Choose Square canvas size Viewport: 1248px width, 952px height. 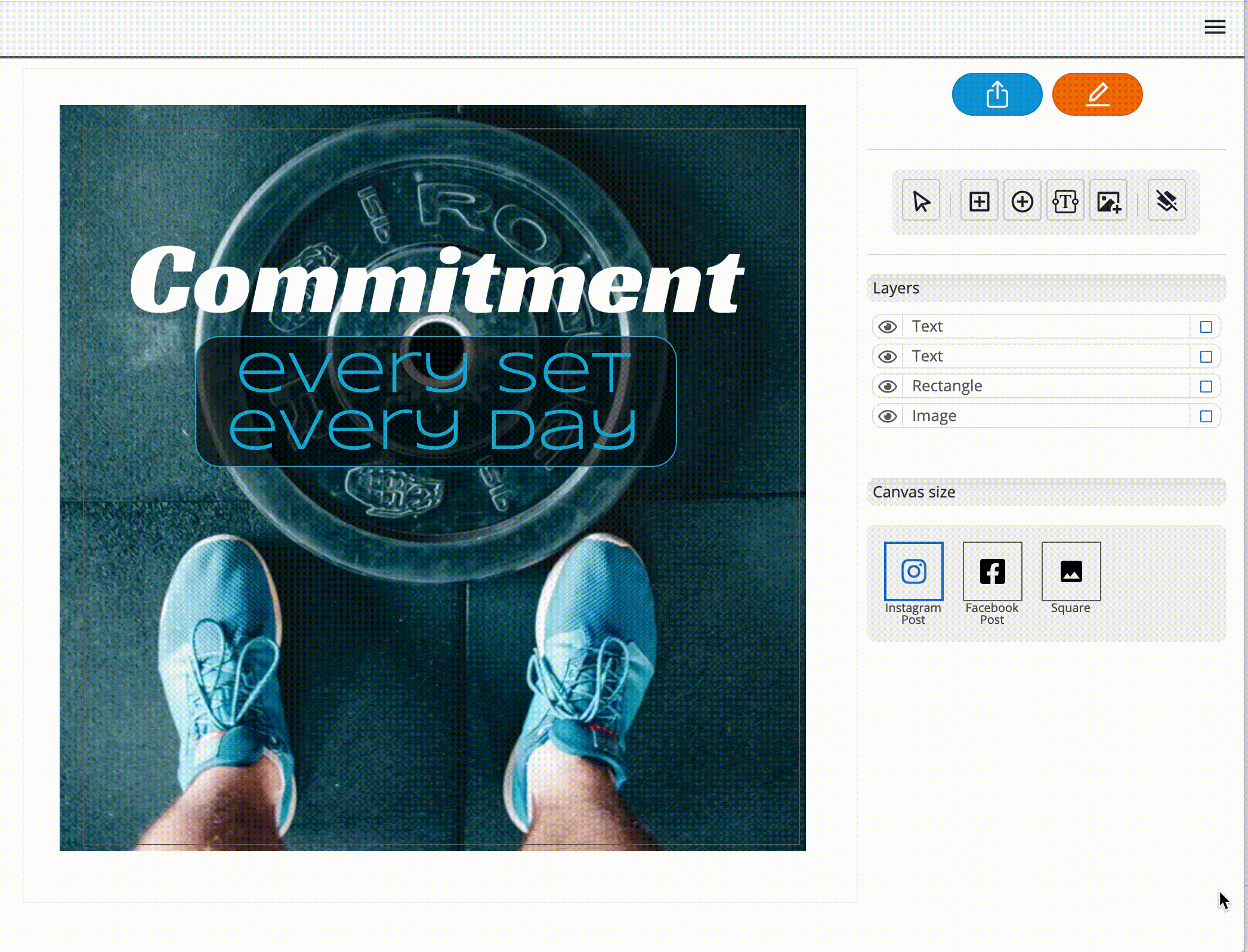tap(1071, 571)
